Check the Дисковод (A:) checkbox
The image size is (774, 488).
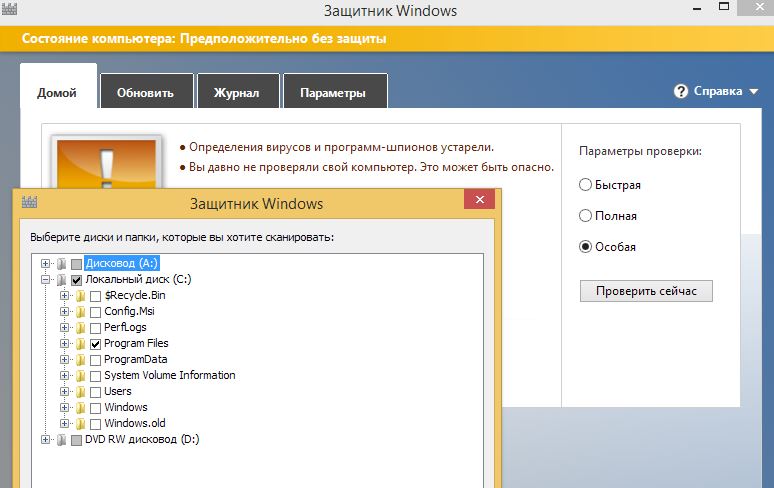77,264
